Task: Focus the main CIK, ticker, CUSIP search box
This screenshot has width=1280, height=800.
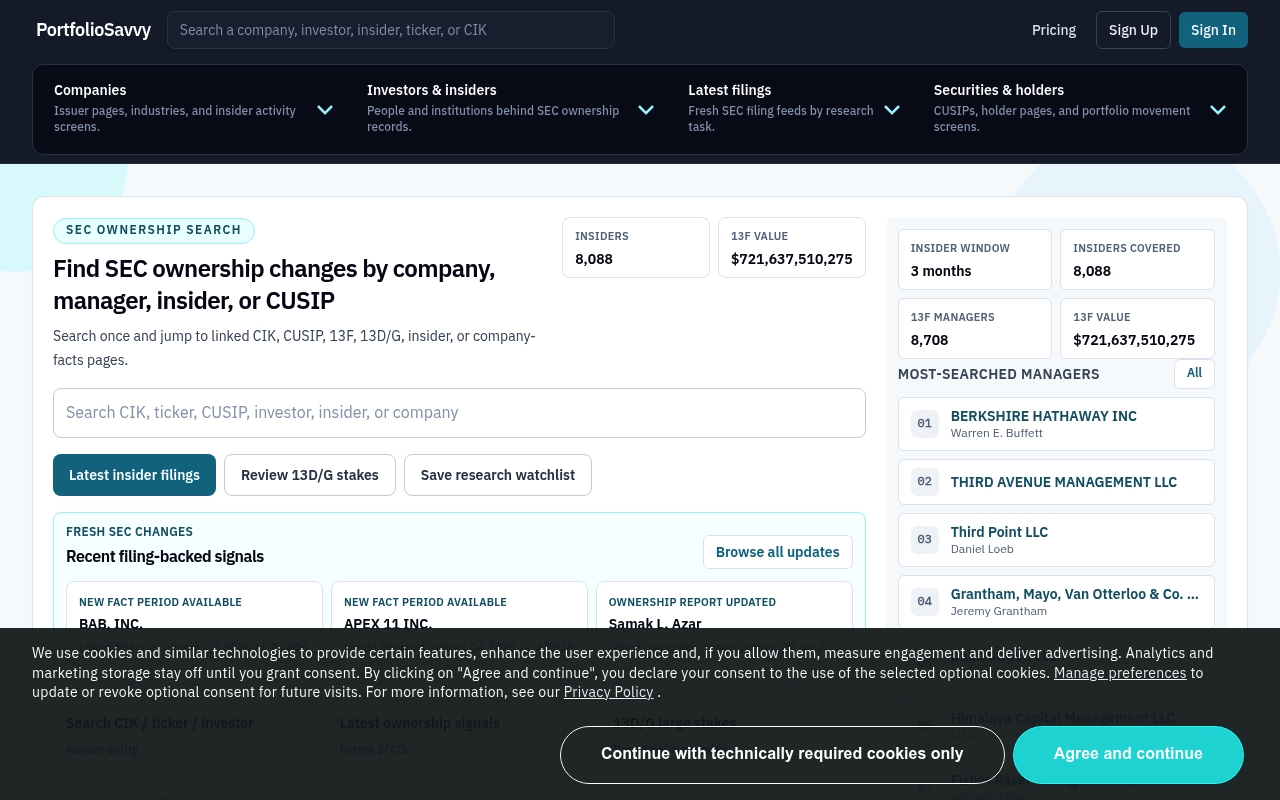Action: [x=459, y=413]
